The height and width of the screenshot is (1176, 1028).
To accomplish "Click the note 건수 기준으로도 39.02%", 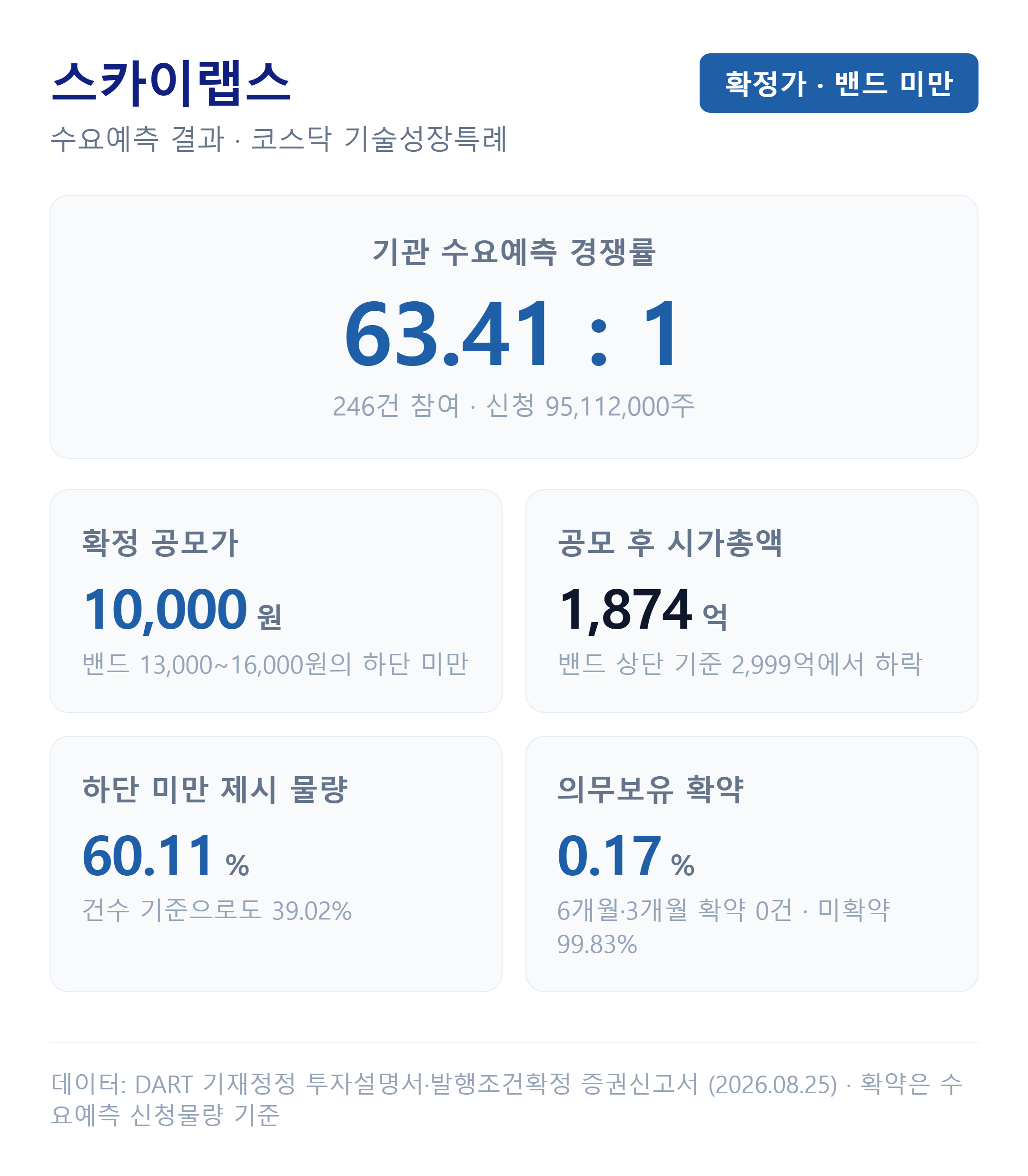I will click(x=217, y=910).
